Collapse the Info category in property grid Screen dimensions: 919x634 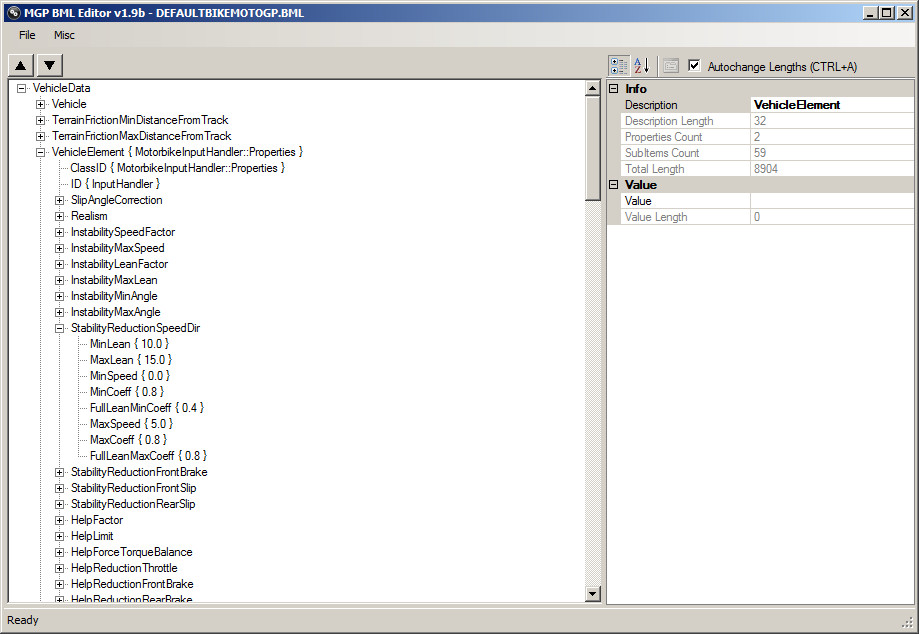pyautogui.click(x=613, y=88)
